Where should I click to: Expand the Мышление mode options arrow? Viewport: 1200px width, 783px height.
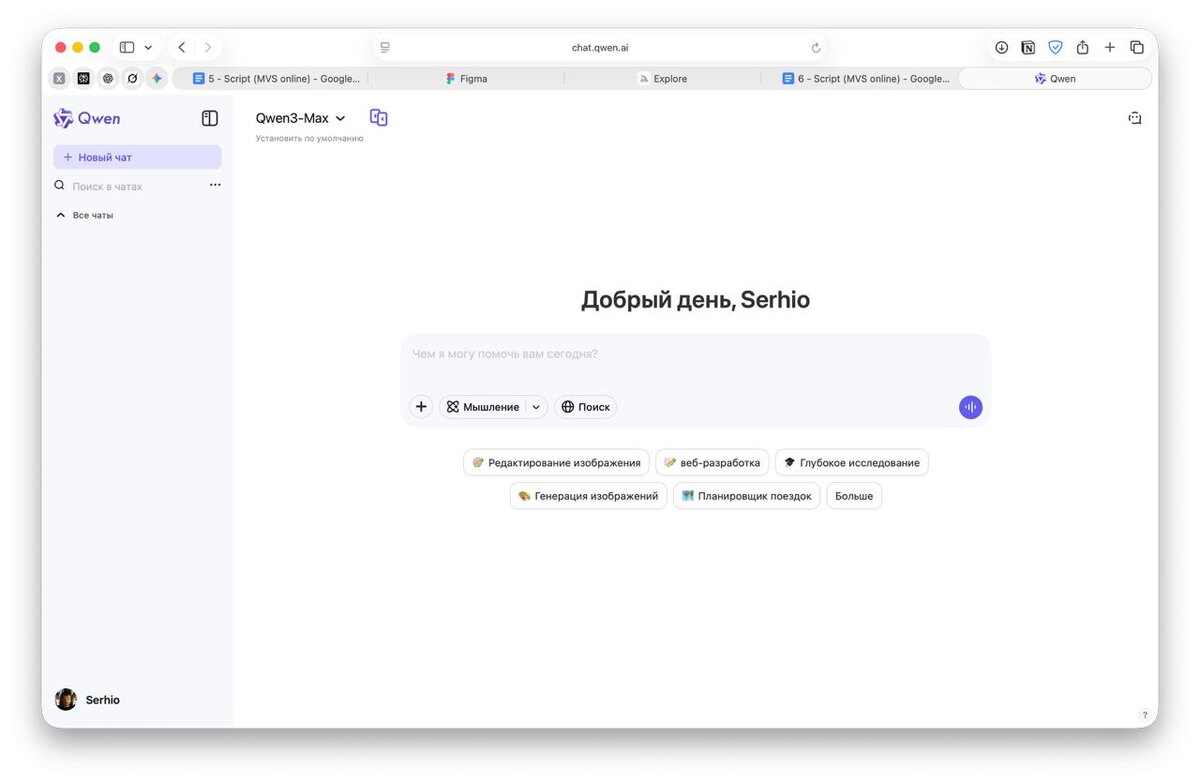tap(536, 407)
